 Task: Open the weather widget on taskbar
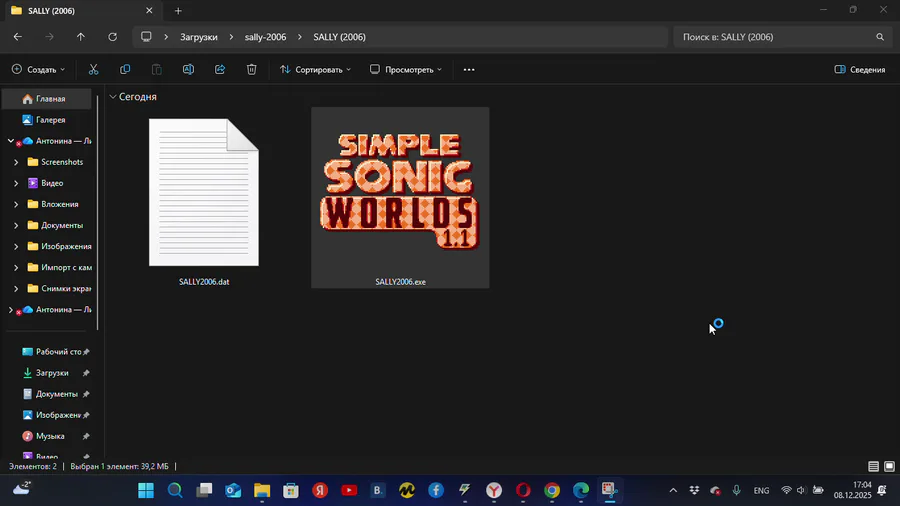22,489
